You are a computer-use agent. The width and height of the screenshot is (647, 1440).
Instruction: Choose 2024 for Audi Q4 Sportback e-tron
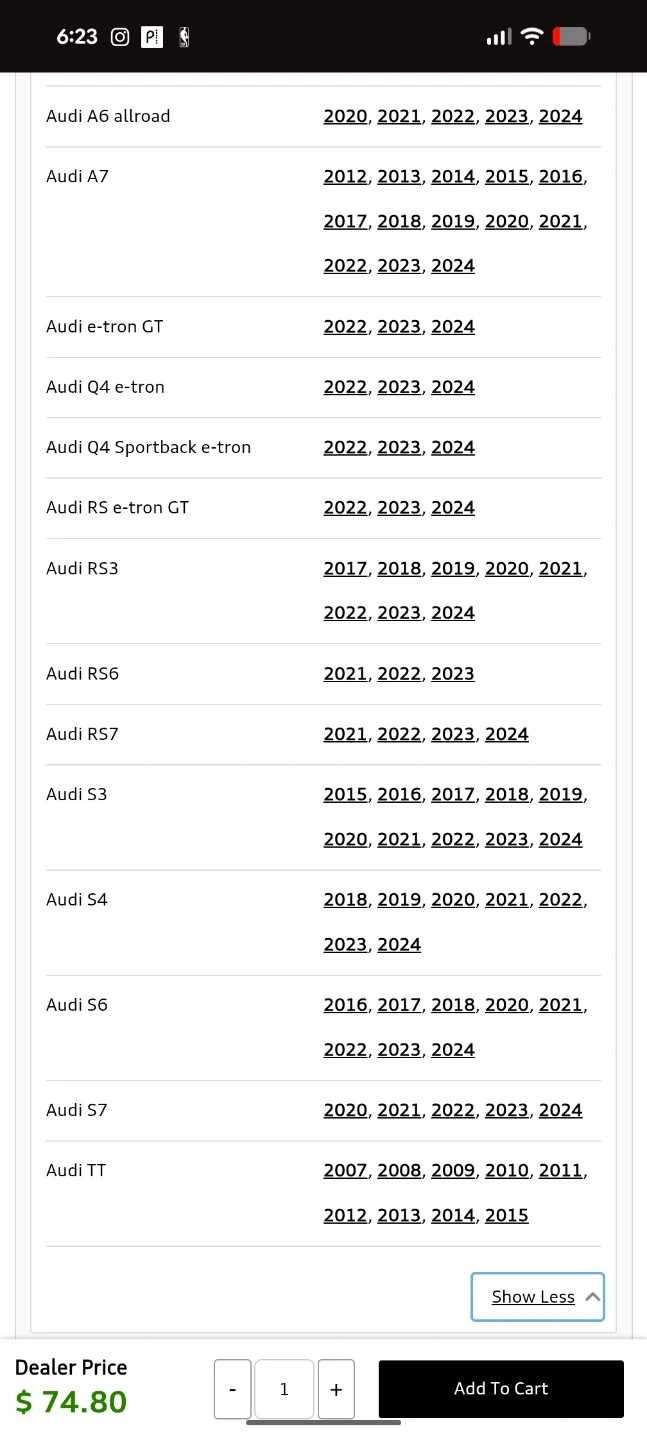pyautogui.click(x=453, y=447)
